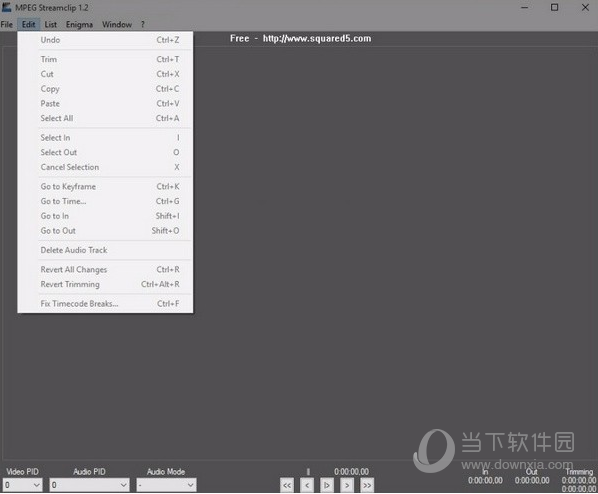
Task: Click the current time 0:00:00,00 readout
Action: tap(352, 472)
